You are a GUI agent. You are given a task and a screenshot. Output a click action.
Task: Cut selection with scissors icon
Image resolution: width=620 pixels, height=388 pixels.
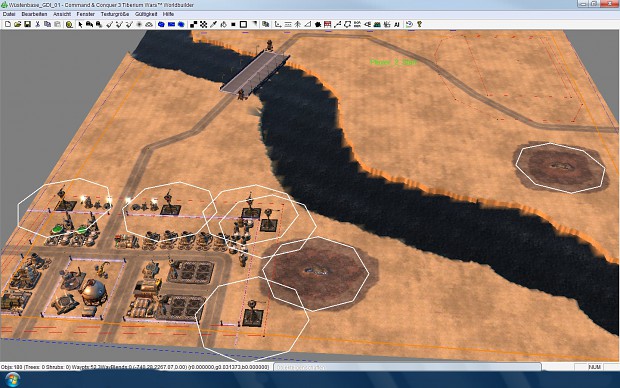[x=38, y=25]
